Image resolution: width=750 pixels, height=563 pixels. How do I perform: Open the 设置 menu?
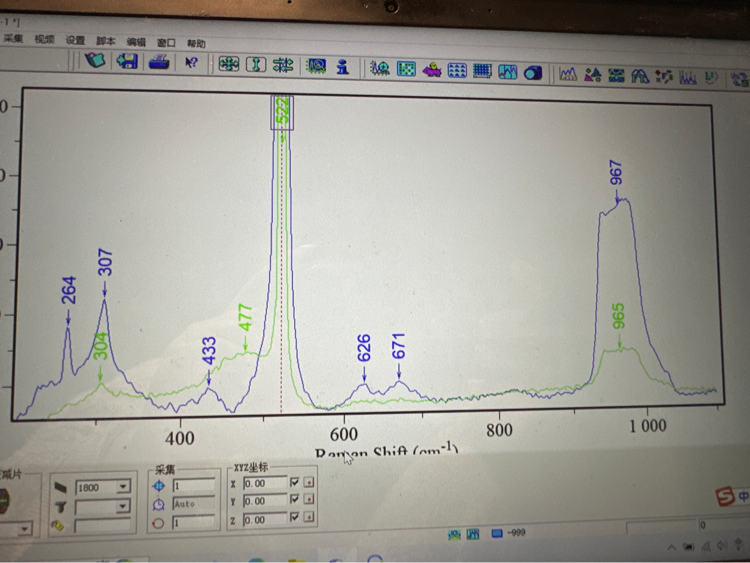[75, 40]
